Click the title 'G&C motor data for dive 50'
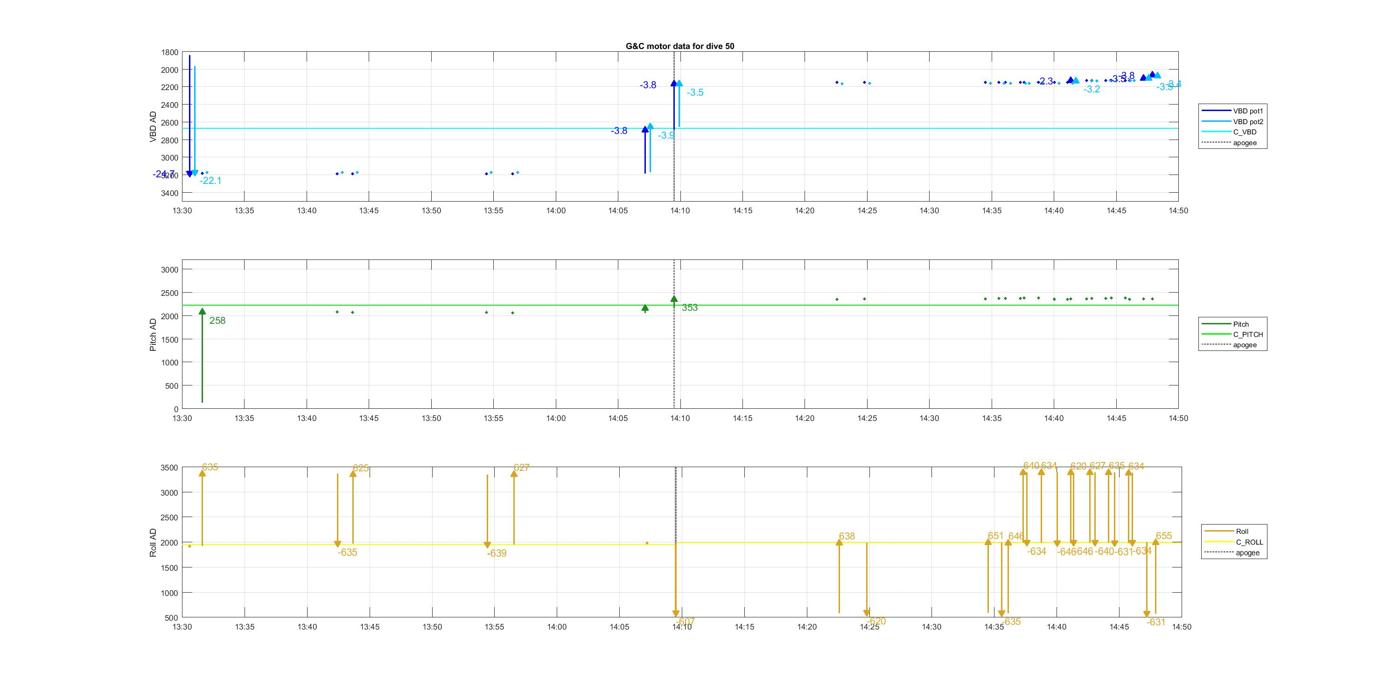Image resolution: width=1400 pixels, height=693 pixels. (680, 46)
